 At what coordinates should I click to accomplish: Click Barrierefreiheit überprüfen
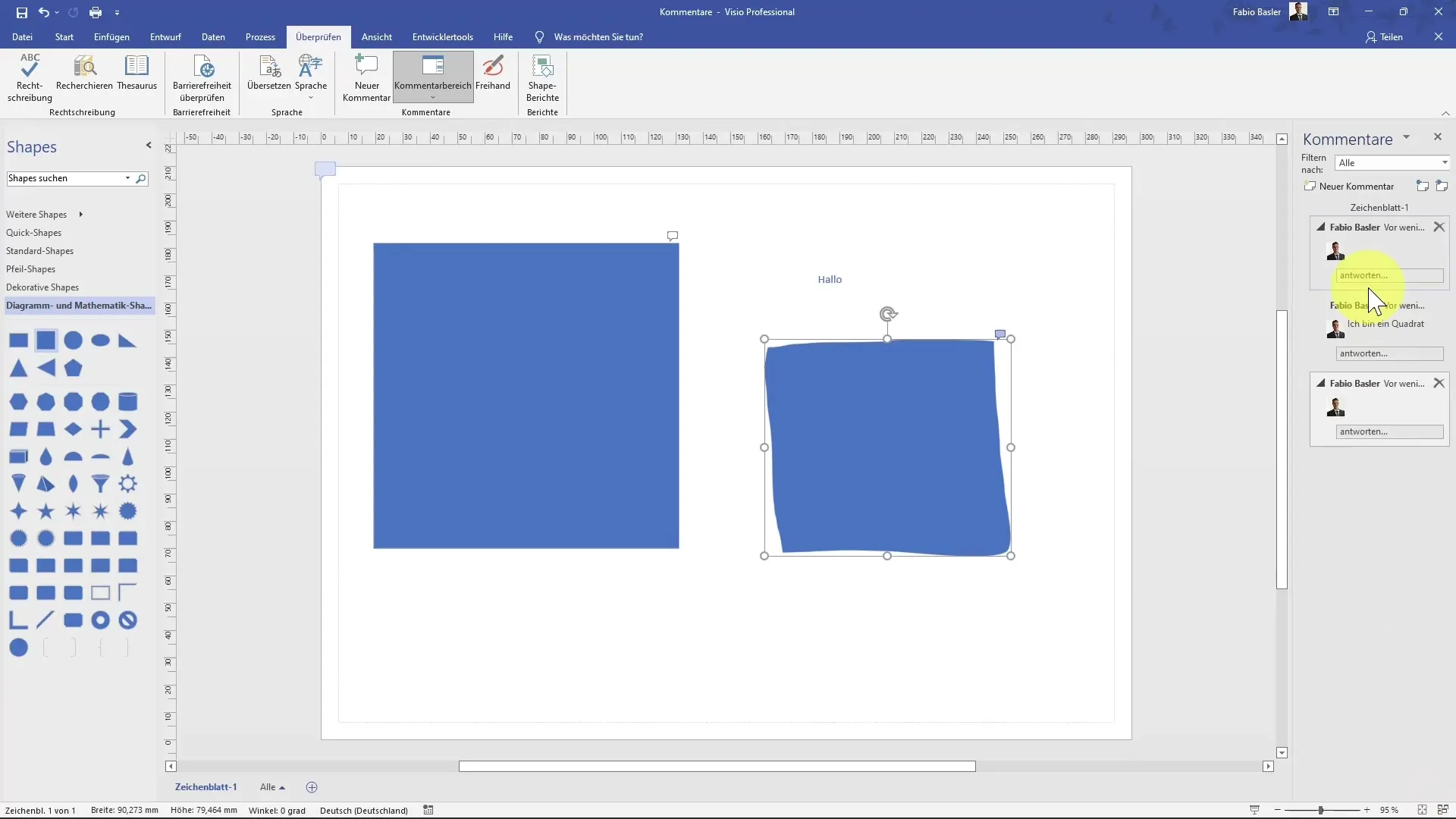pos(202,77)
